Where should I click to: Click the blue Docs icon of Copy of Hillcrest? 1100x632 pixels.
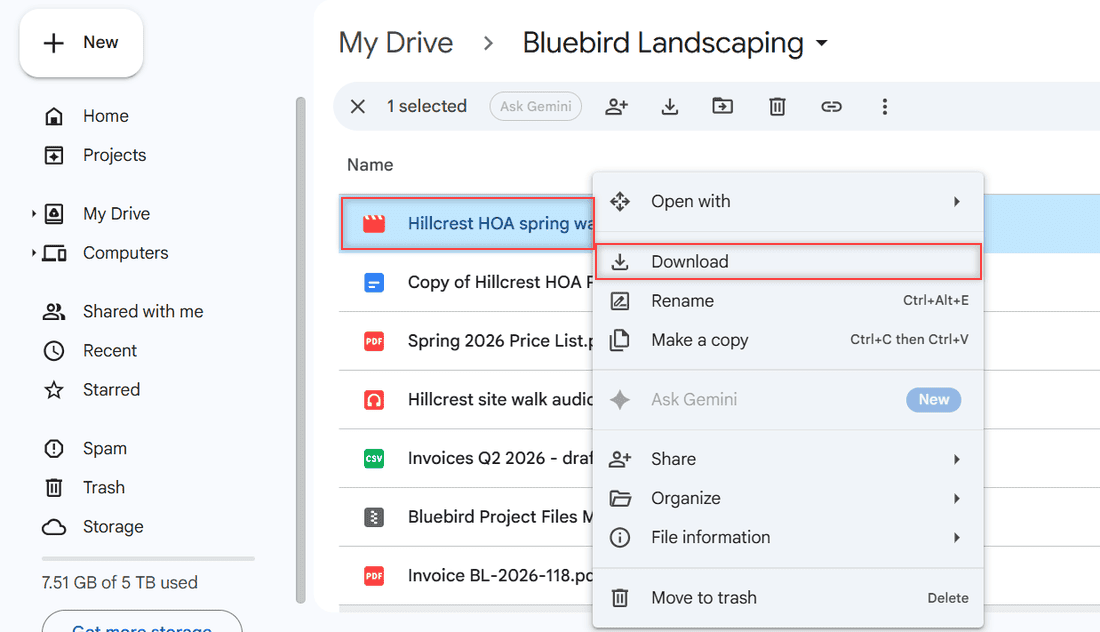pos(374,283)
